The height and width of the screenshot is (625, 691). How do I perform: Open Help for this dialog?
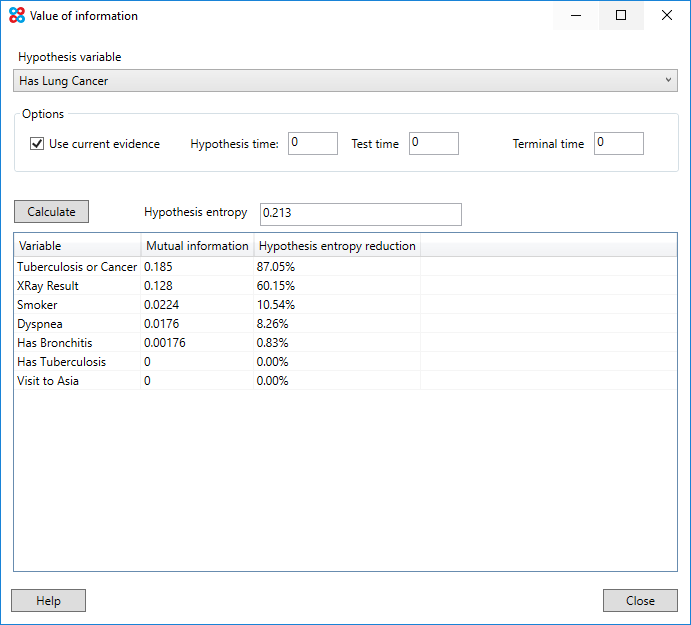click(48, 601)
